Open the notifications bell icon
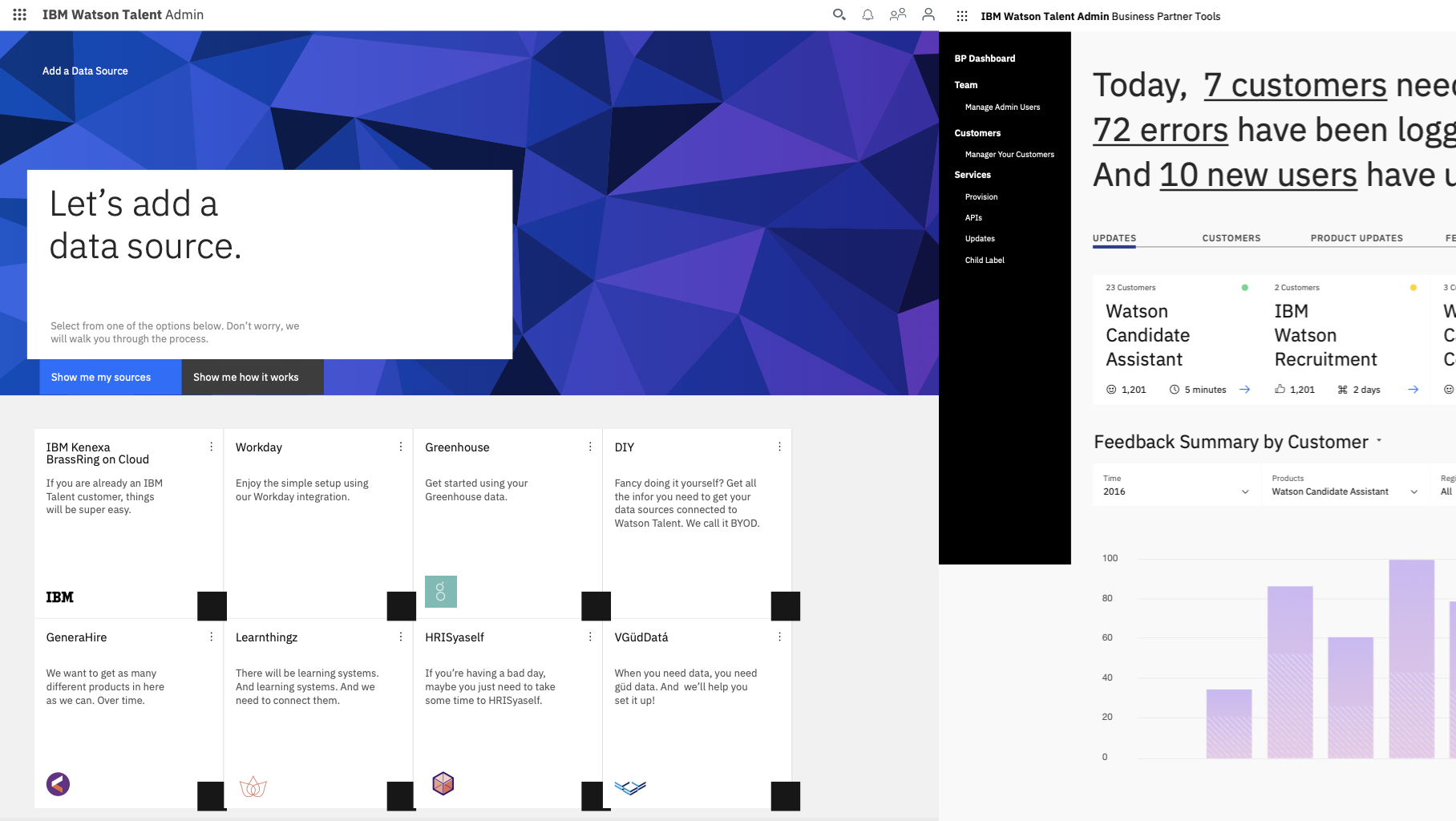The width and height of the screenshot is (1456, 821). pos(868,14)
